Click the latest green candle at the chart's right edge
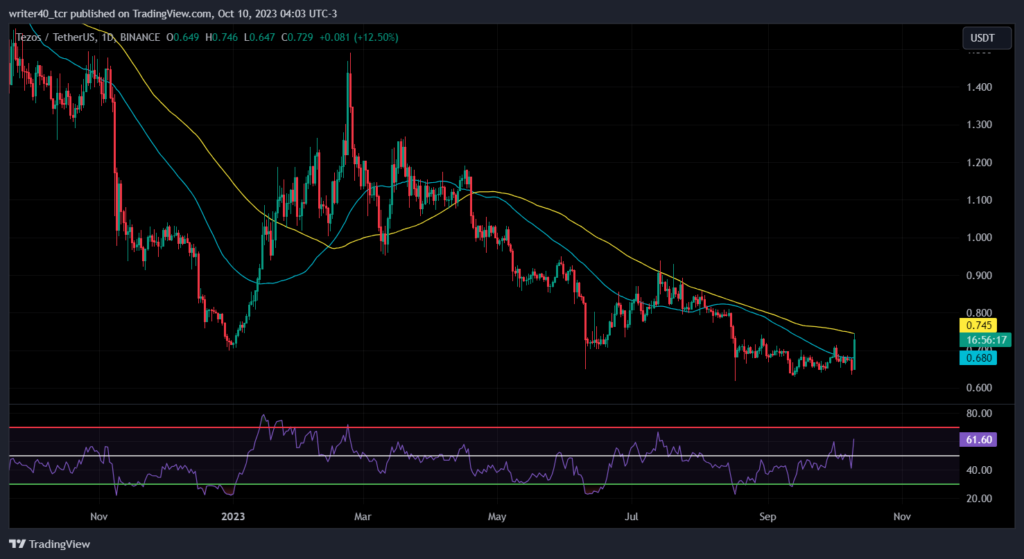Image resolution: width=1024 pixels, height=559 pixels. (x=854, y=351)
